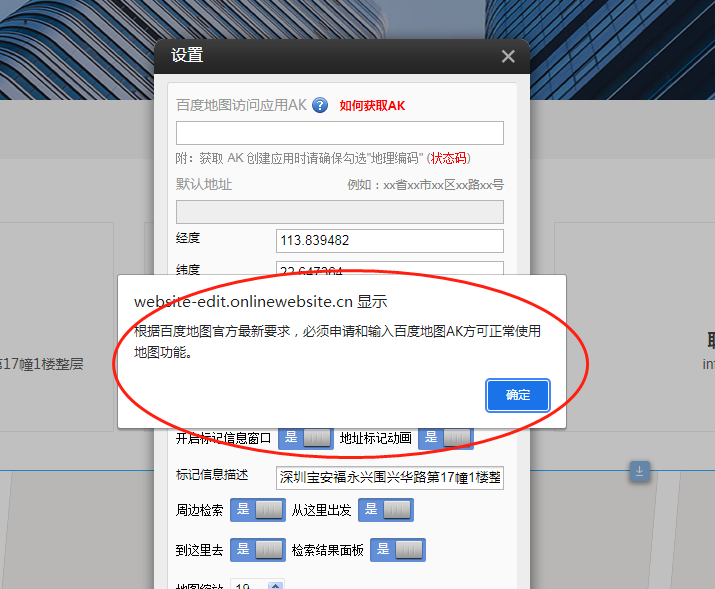
Task: Click the blue help question mark icon
Action: click(320, 105)
